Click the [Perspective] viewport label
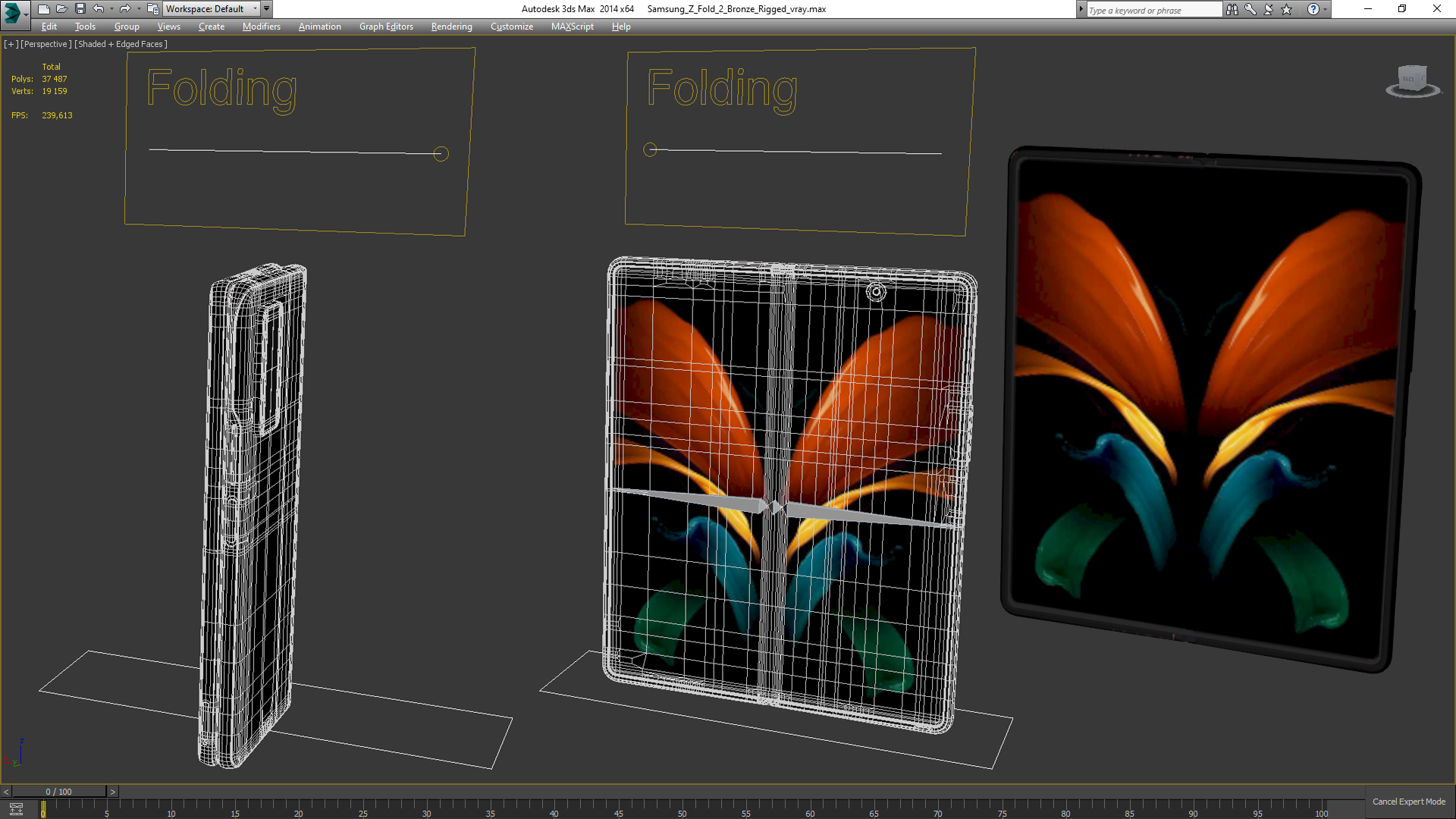Viewport: 1456px width, 819px height. (x=46, y=44)
